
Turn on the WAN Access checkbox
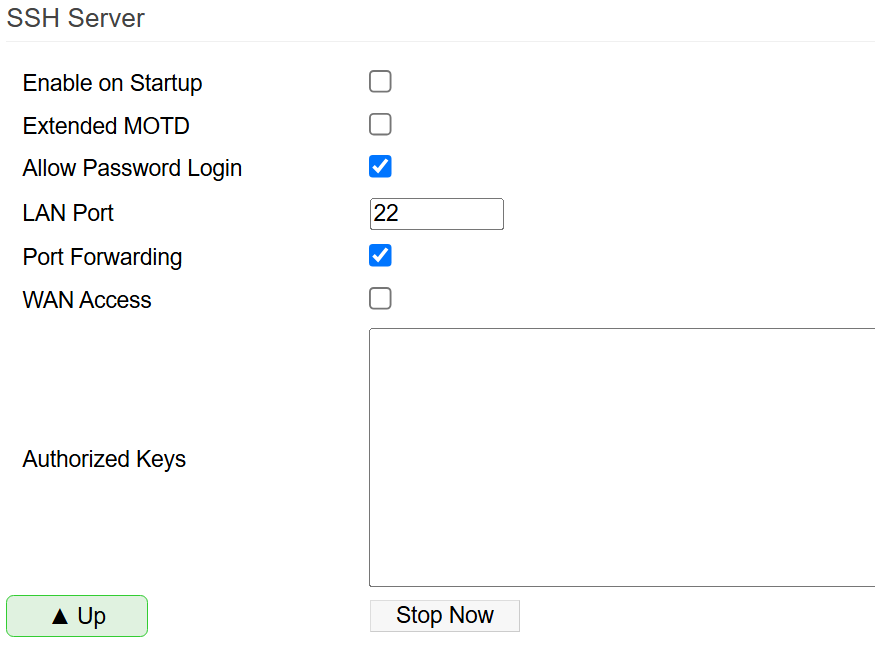pos(380,299)
